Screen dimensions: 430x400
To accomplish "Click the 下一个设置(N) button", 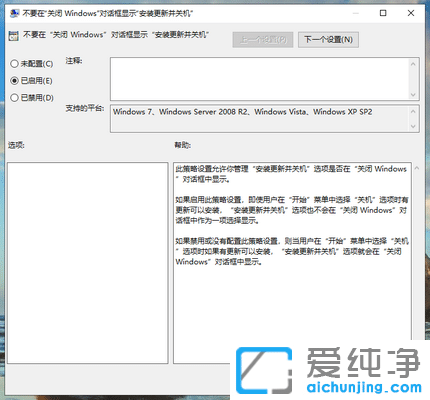I will point(328,40).
